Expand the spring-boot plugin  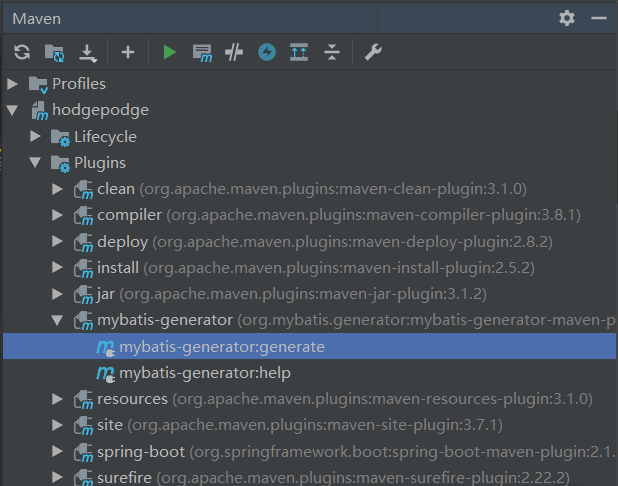tap(58, 451)
